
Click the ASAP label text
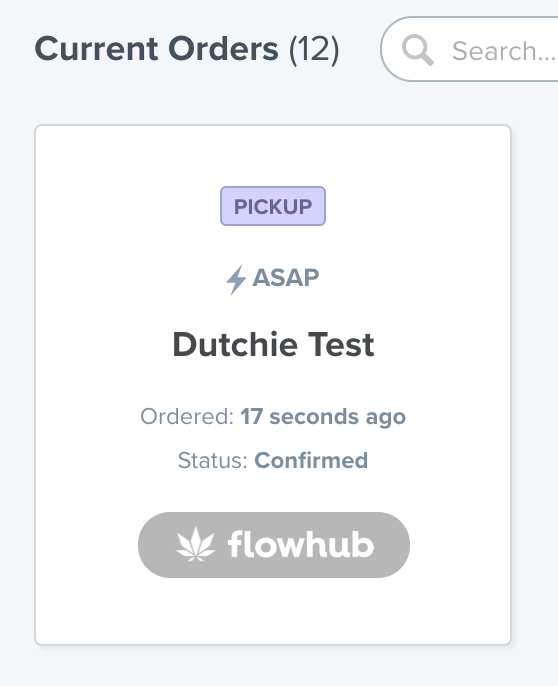click(286, 278)
